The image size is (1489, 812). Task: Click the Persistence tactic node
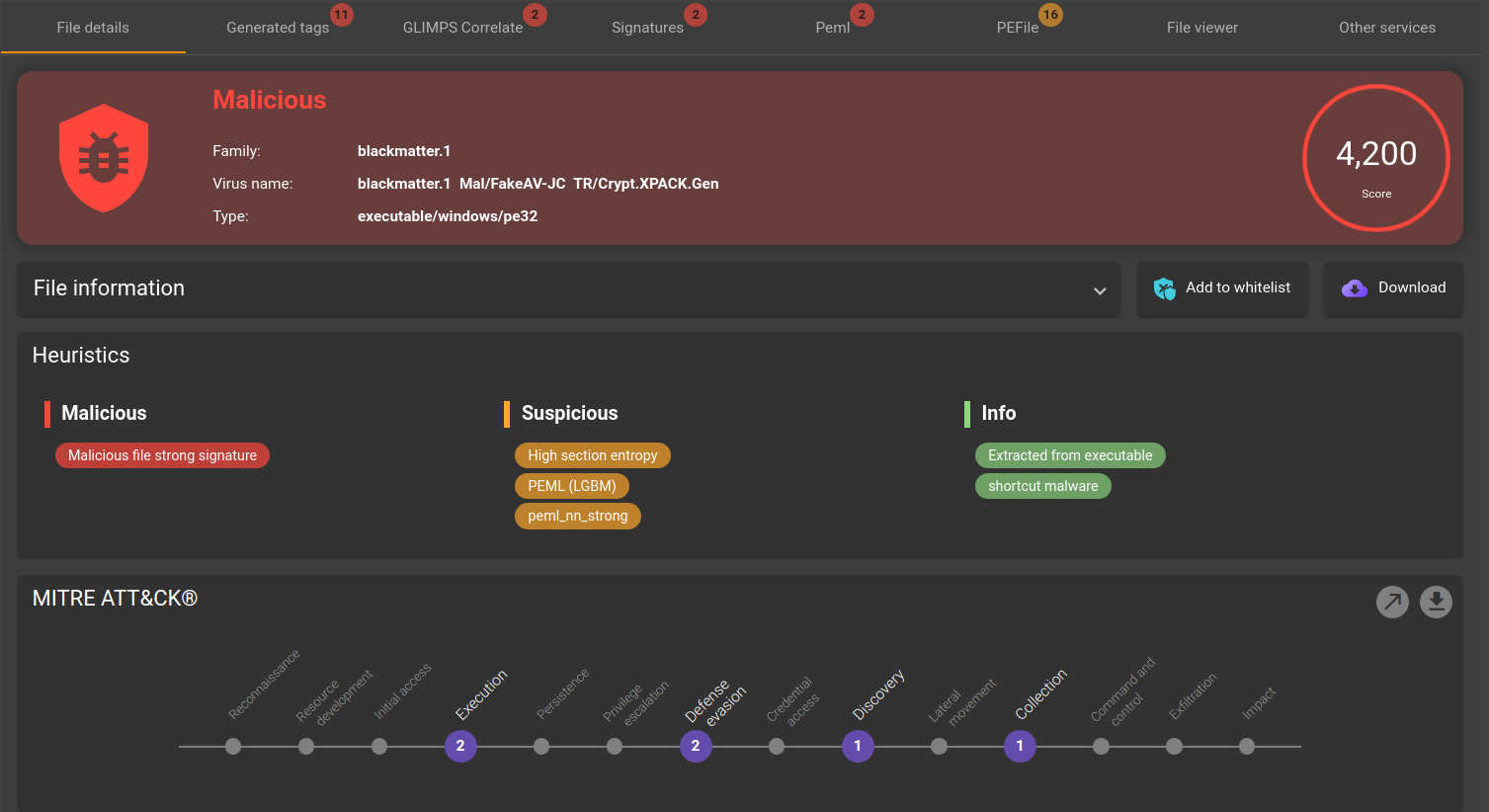(x=541, y=747)
